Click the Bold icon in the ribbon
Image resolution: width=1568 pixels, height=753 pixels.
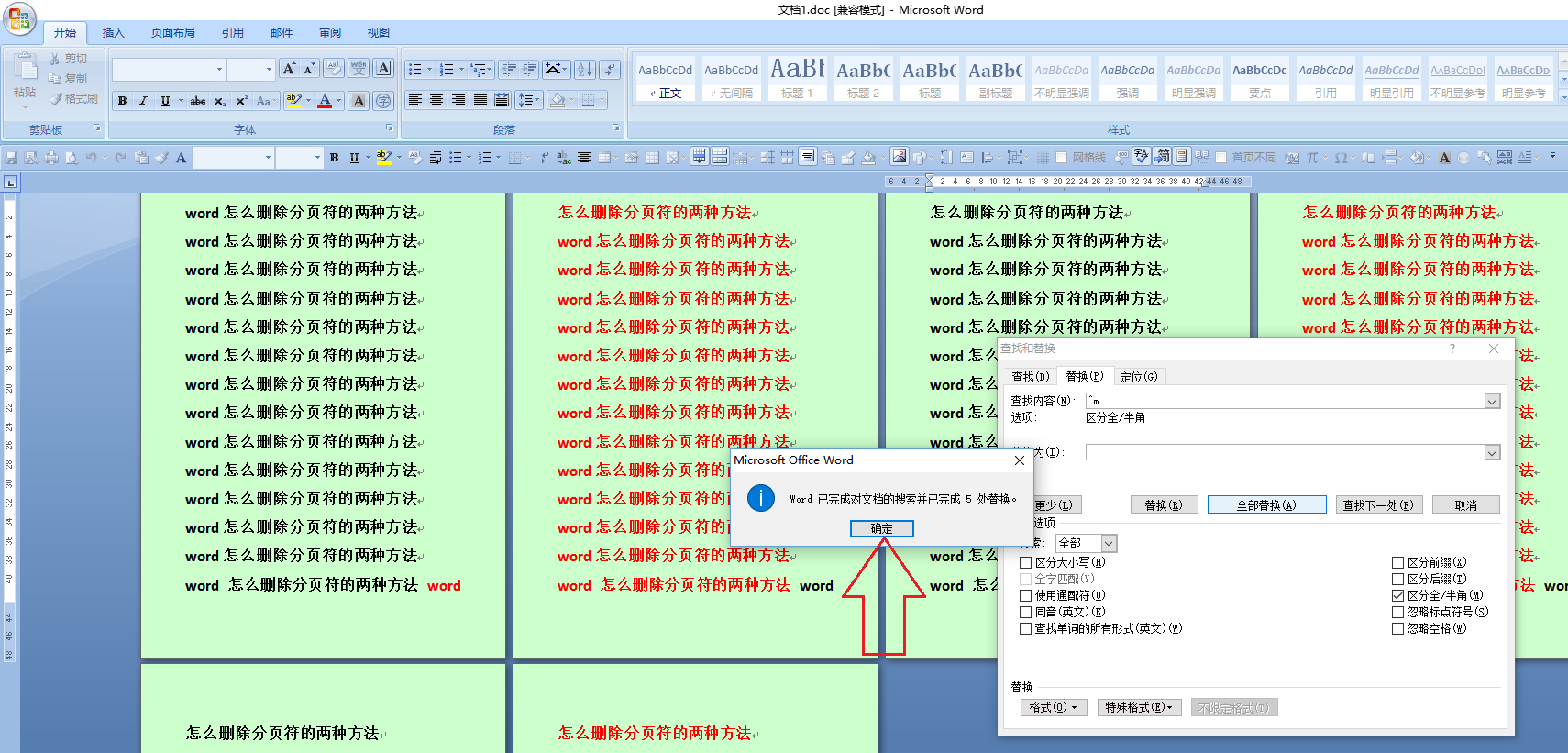[x=122, y=101]
